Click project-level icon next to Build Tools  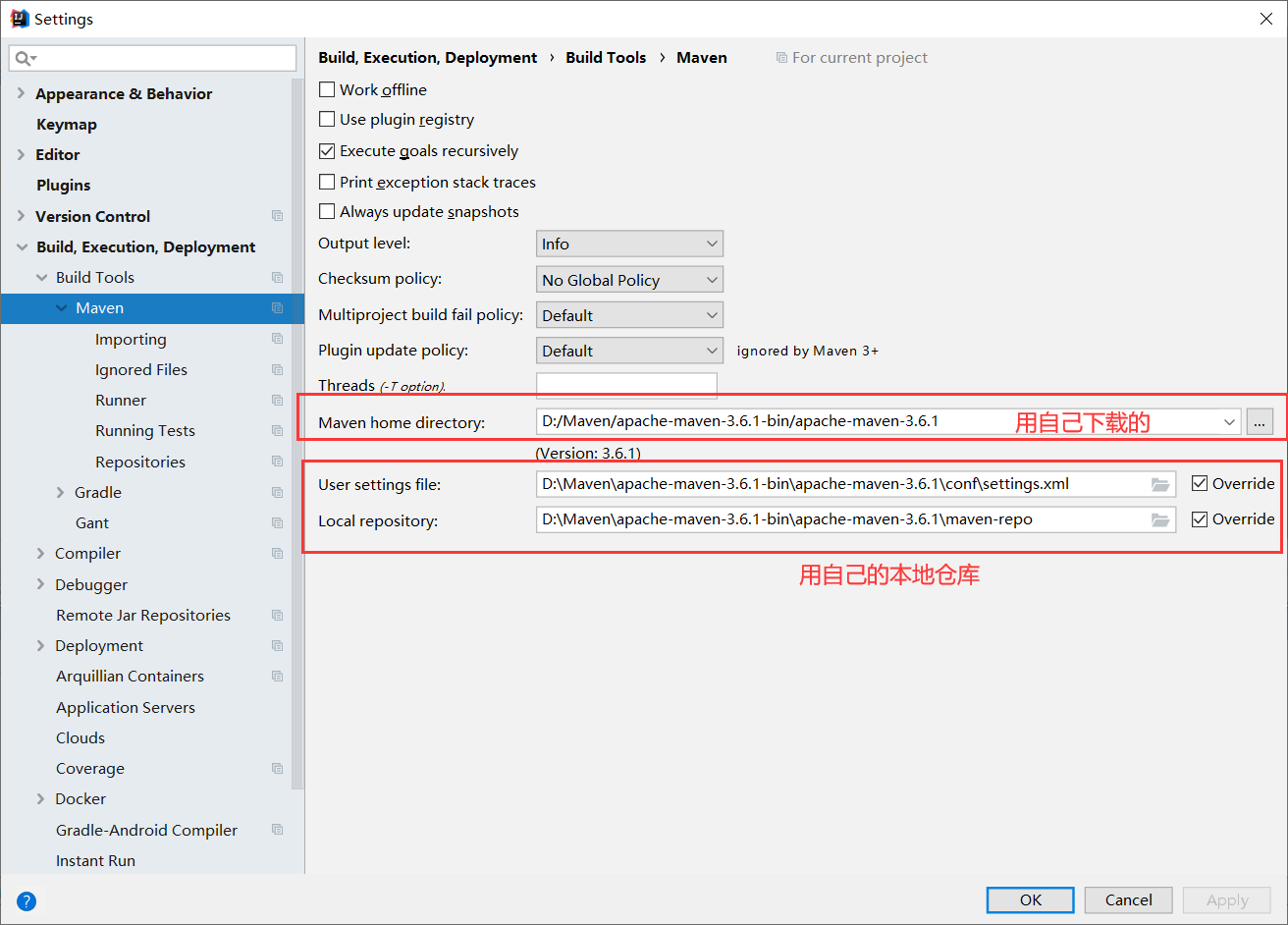[x=278, y=278]
